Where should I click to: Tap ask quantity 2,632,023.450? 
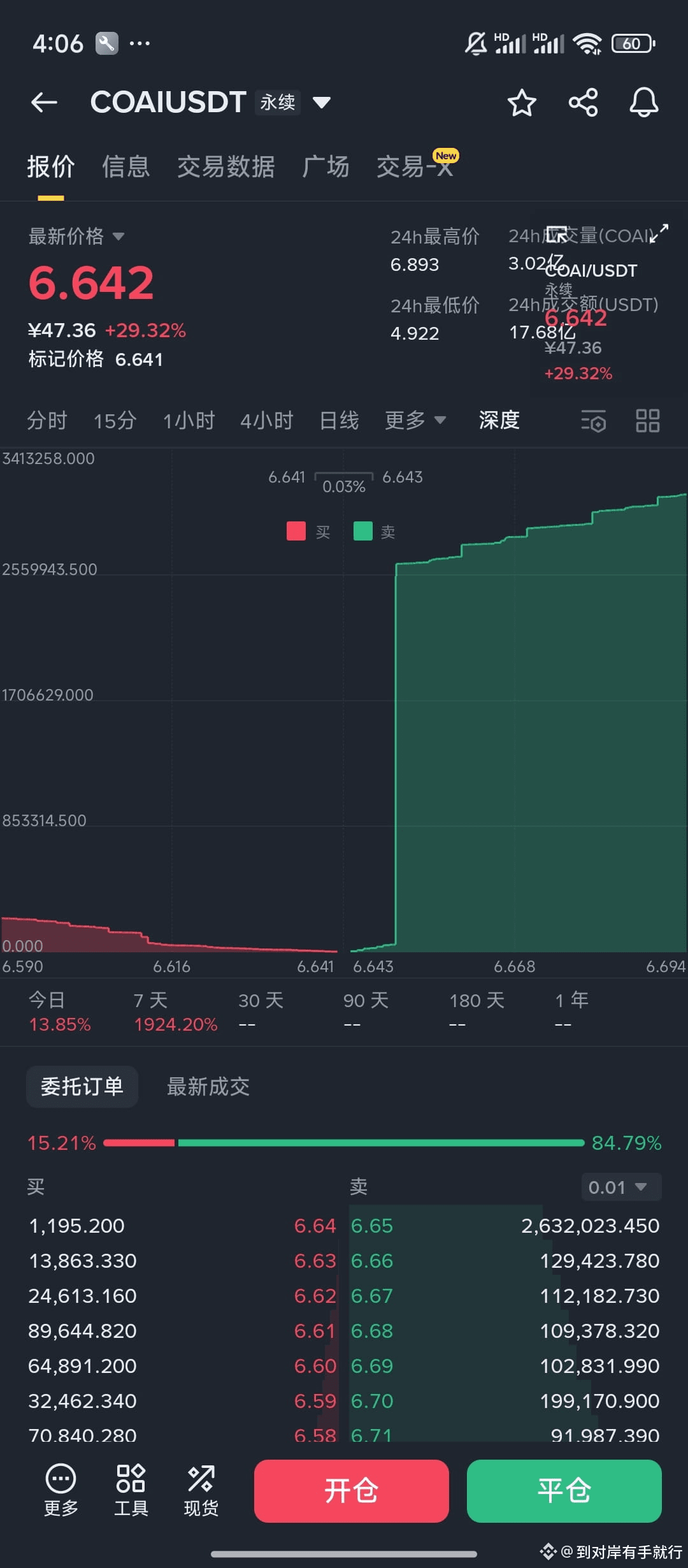point(591,1226)
